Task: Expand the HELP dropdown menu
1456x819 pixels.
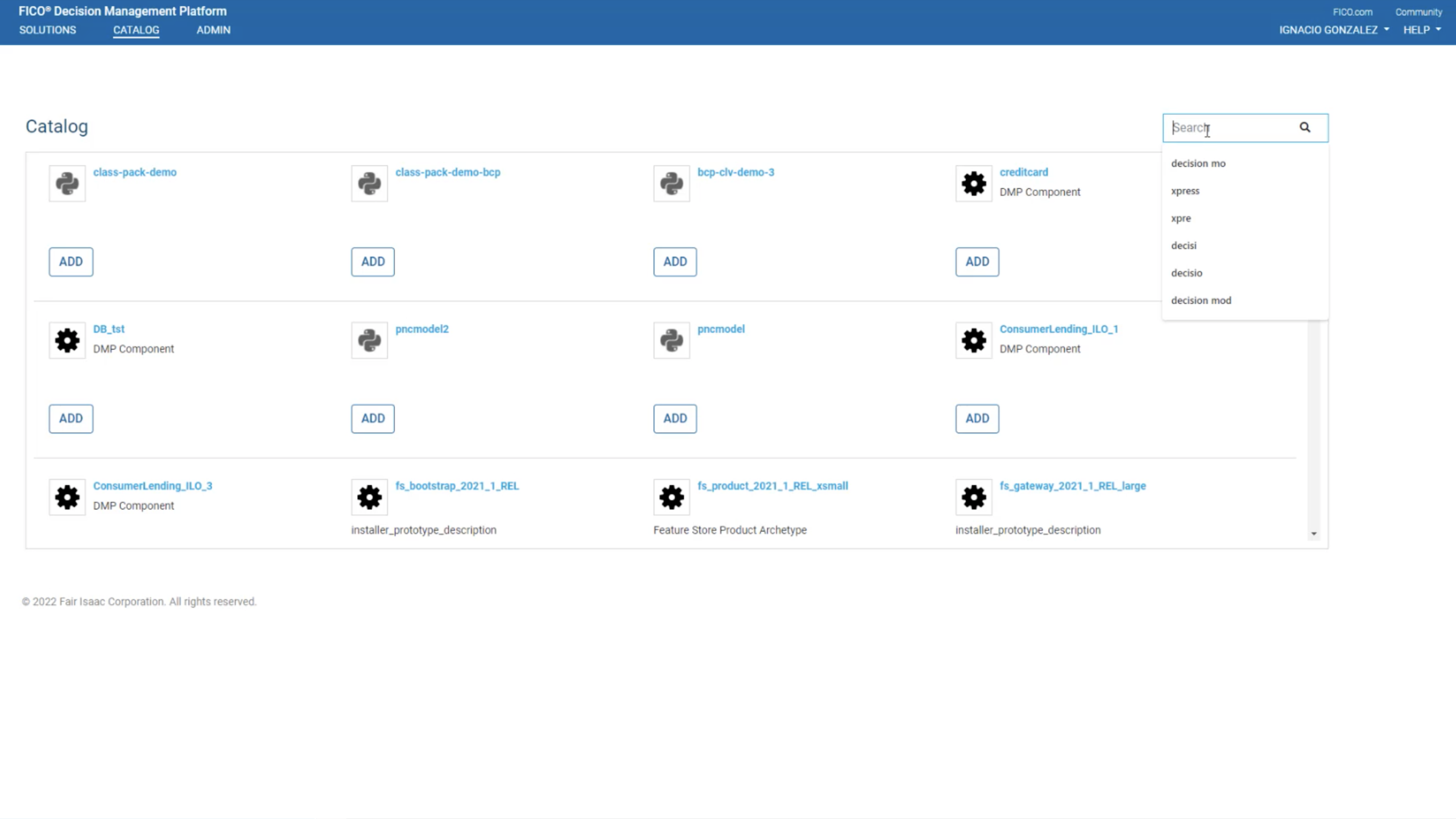Action: click(1421, 30)
